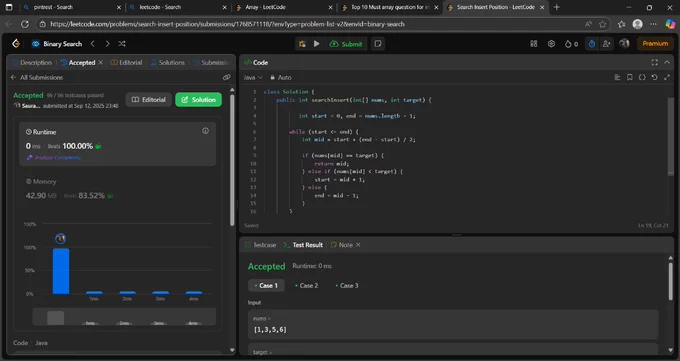Click the nums input value box
680x361 pixels.
[x=453, y=325]
